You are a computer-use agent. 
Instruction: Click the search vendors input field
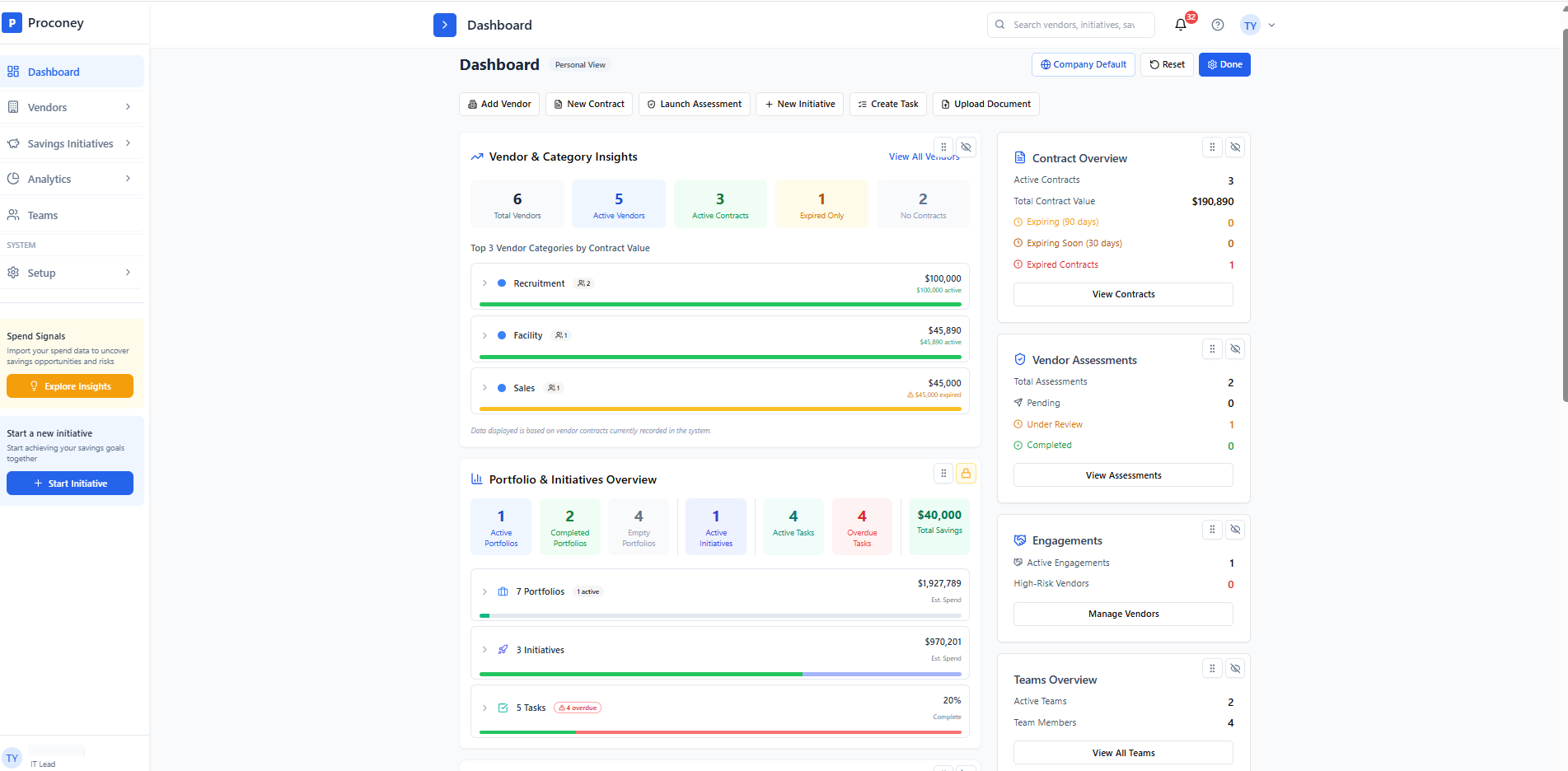coord(1074,25)
